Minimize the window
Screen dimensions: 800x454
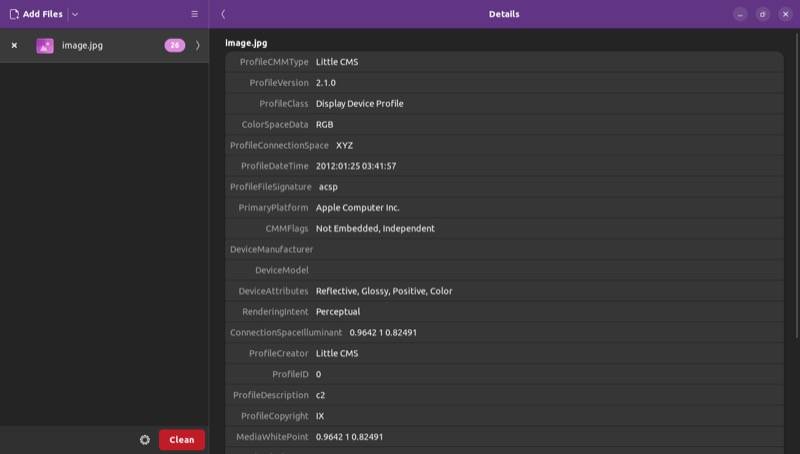[740, 14]
